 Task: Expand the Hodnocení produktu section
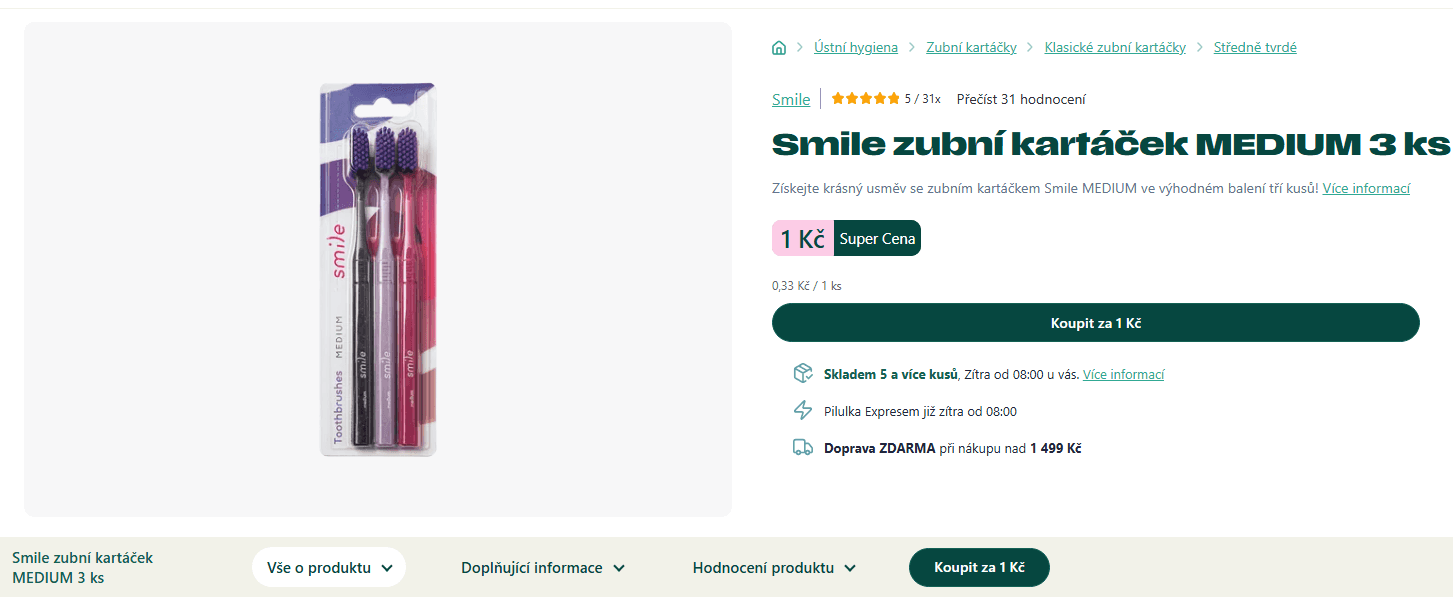tap(774, 567)
